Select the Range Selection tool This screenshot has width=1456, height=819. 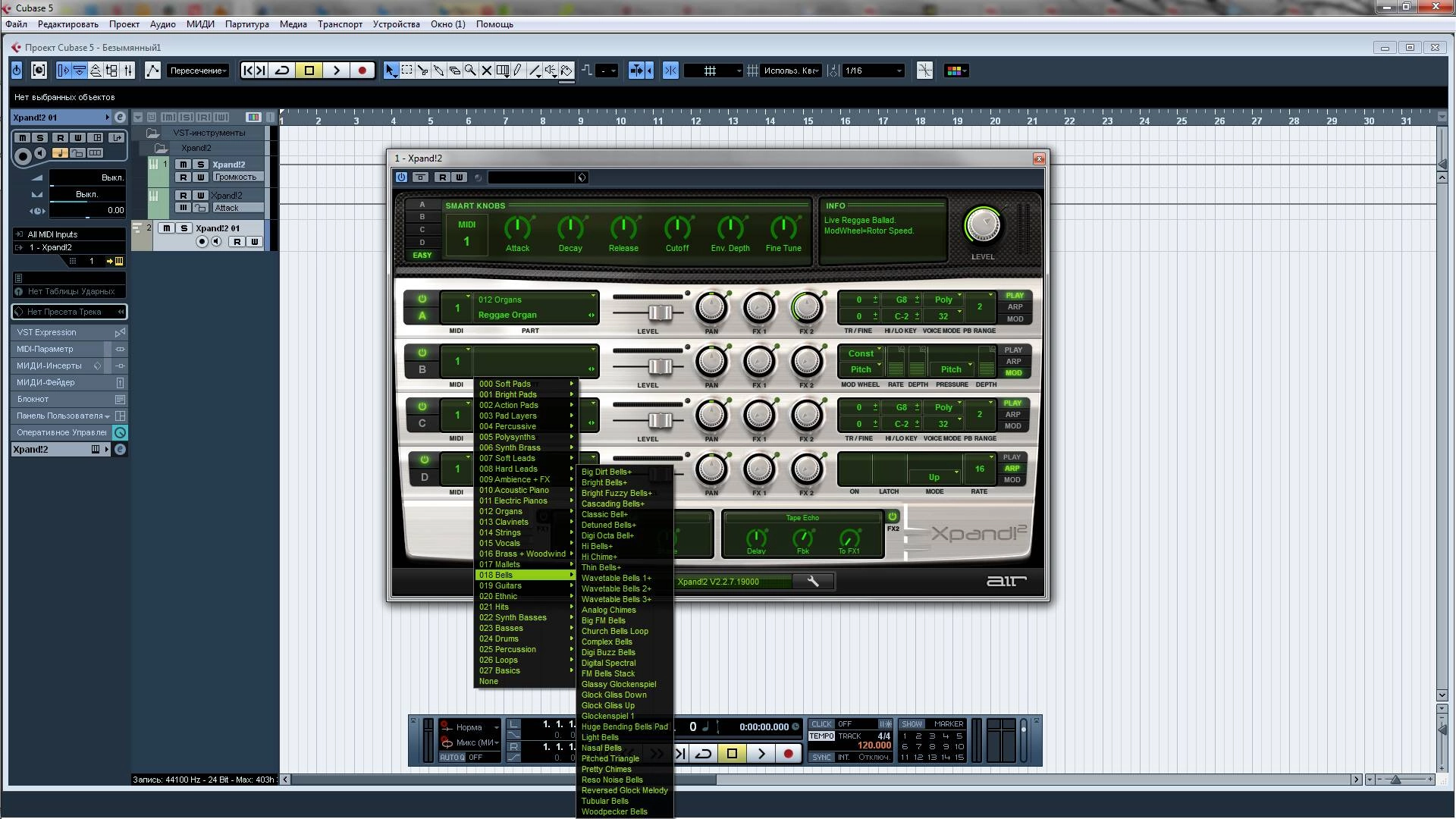click(406, 71)
